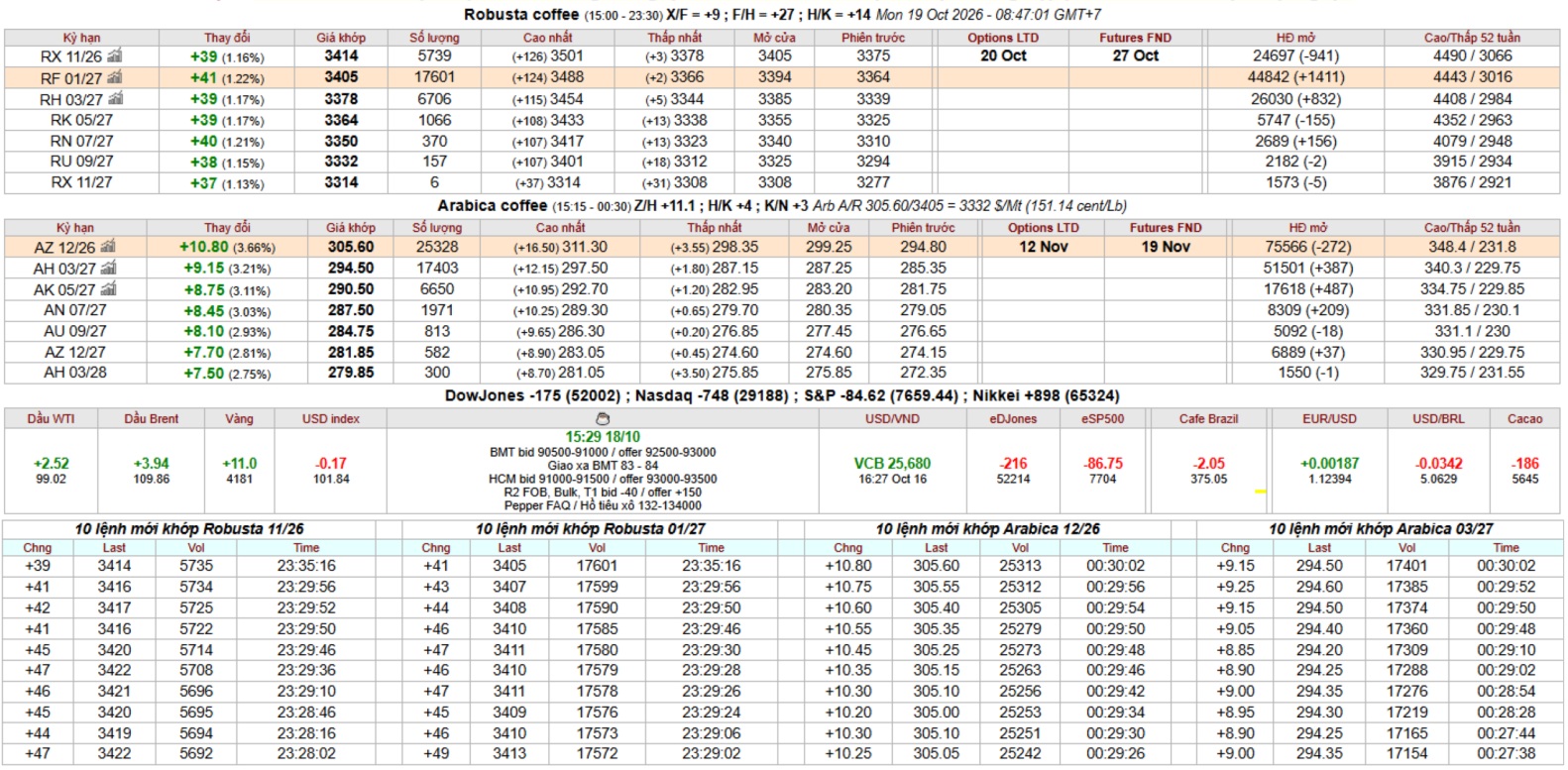Click the 19 Nov futures FND date
This screenshot has width=1568, height=770.
pos(1166,247)
